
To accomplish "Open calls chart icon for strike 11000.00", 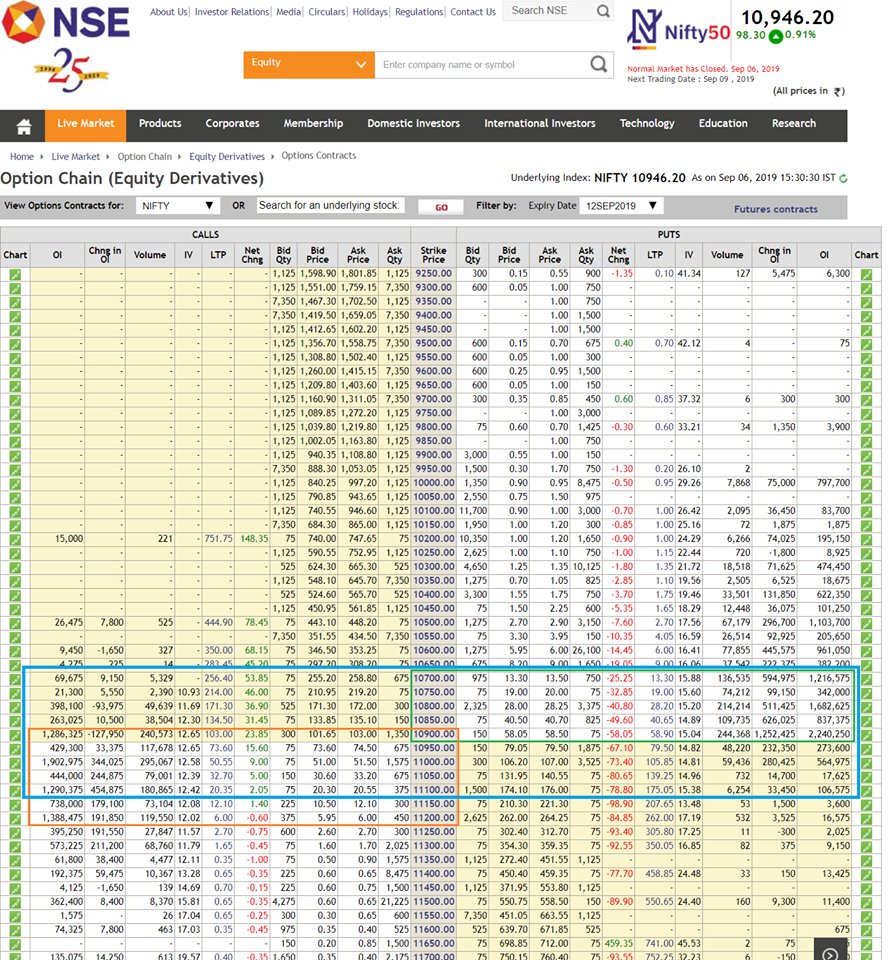I will (x=15, y=763).
